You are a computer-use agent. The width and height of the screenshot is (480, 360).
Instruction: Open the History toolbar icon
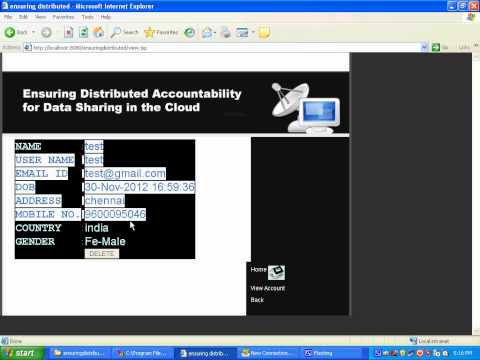190,32
